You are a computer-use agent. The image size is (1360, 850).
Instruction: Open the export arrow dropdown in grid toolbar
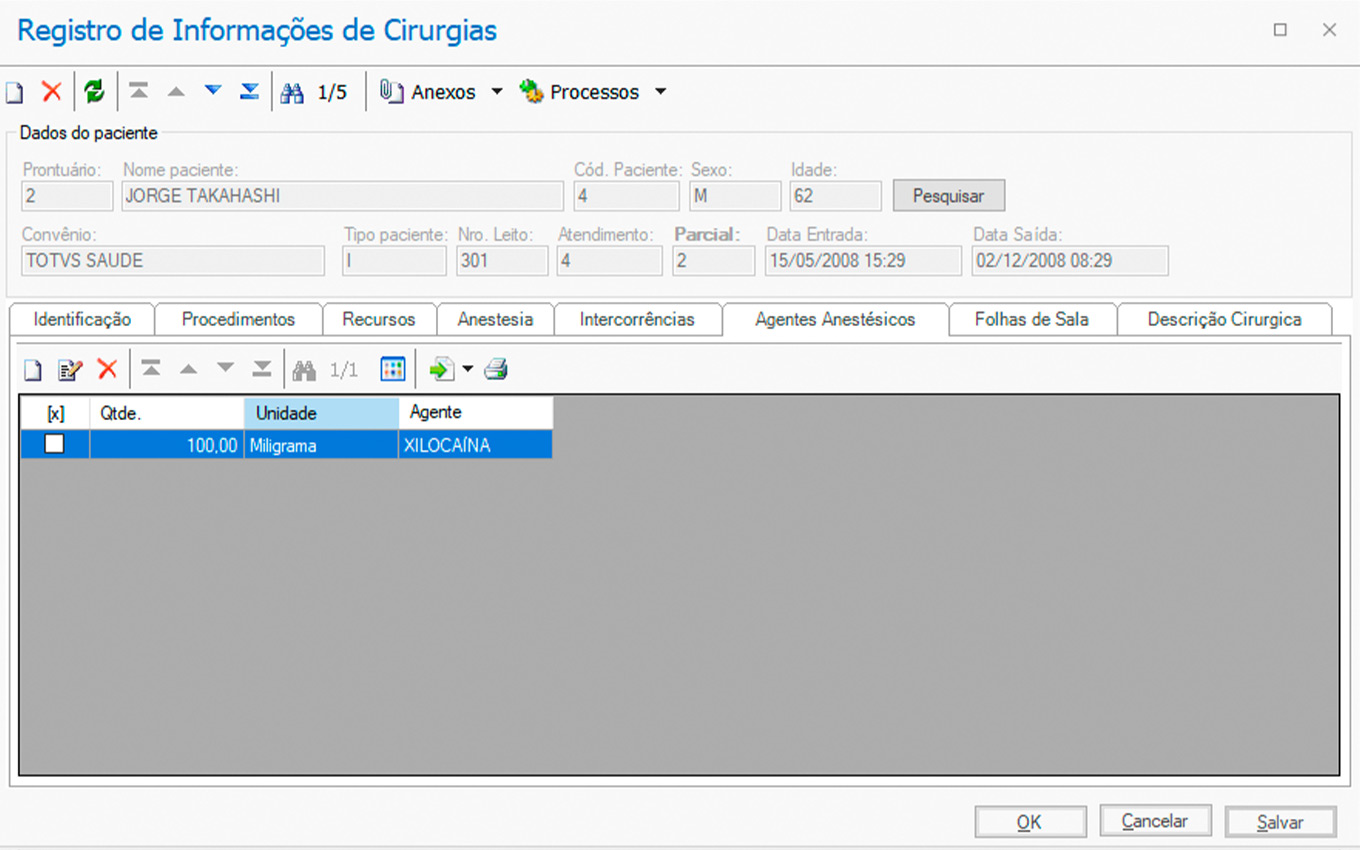(467, 370)
